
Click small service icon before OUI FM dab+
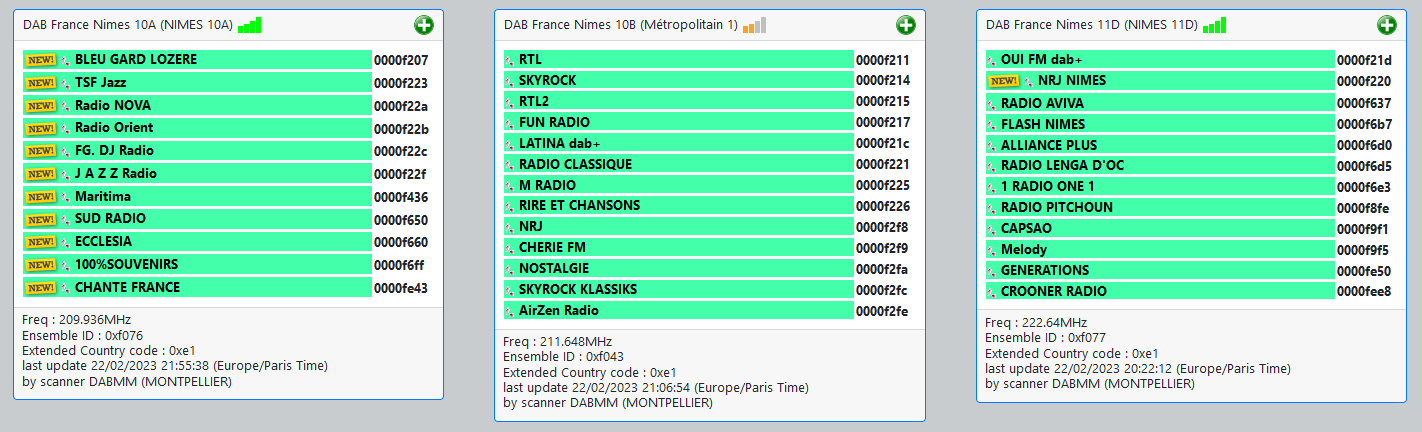pyautogui.click(x=992, y=60)
